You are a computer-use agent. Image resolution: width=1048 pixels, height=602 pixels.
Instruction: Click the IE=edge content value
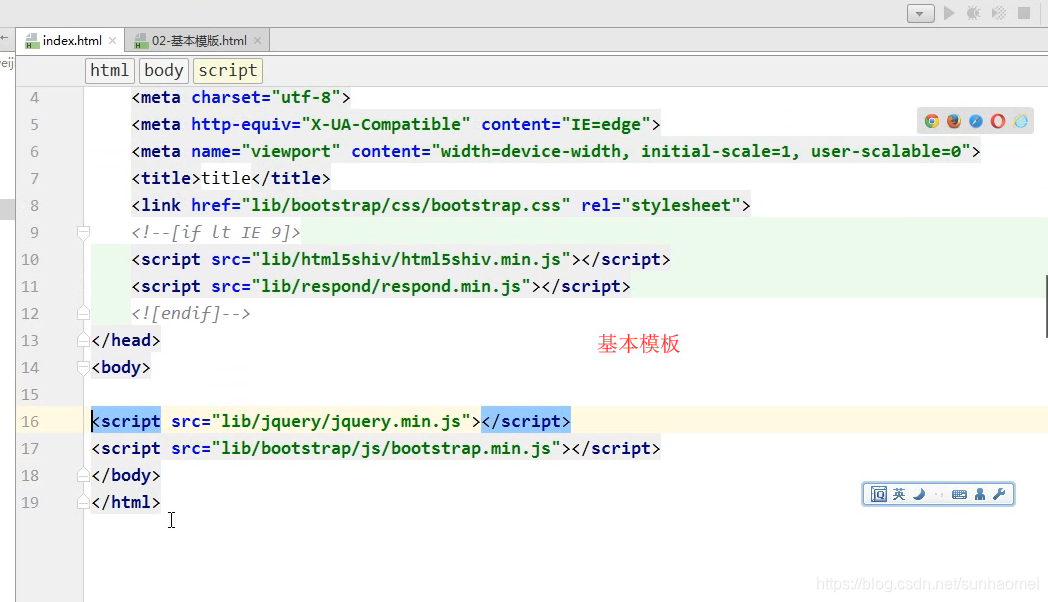(x=606, y=124)
